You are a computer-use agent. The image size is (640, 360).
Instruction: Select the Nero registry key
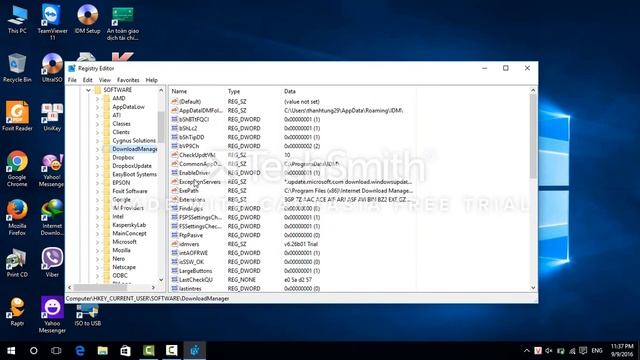click(x=118, y=259)
